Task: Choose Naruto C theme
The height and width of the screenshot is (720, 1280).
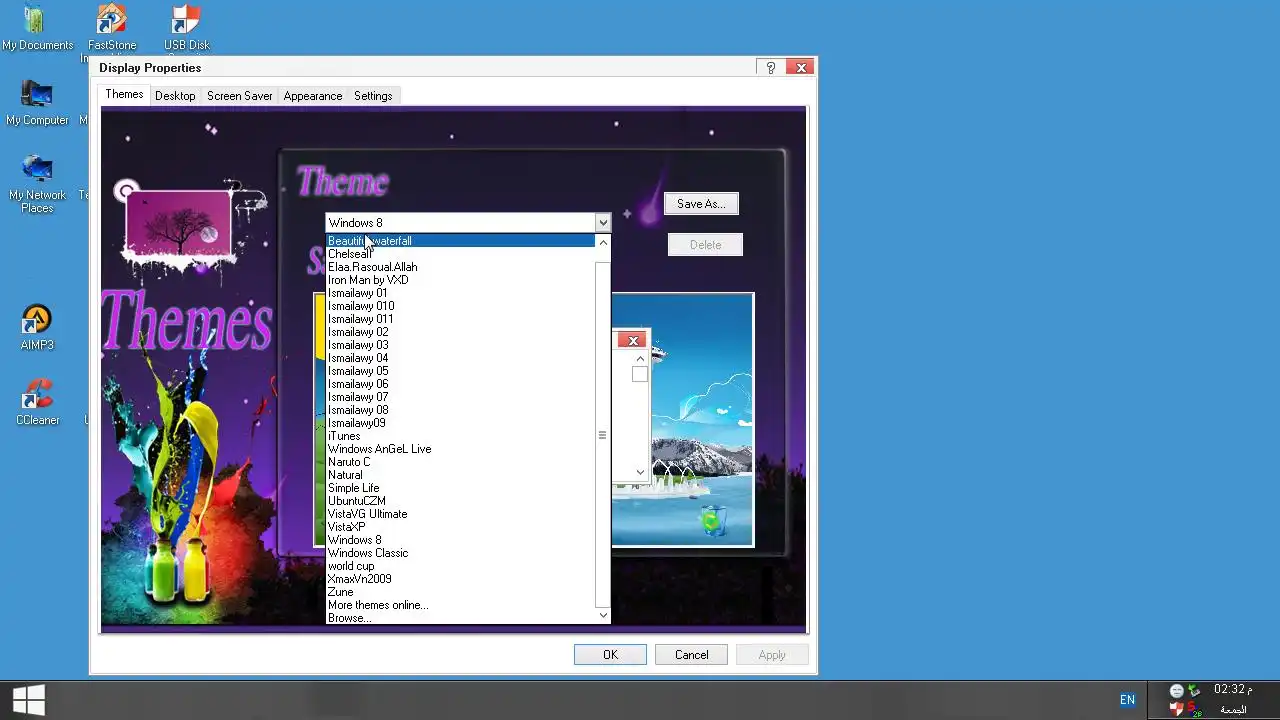Action: tap(461, 462)
